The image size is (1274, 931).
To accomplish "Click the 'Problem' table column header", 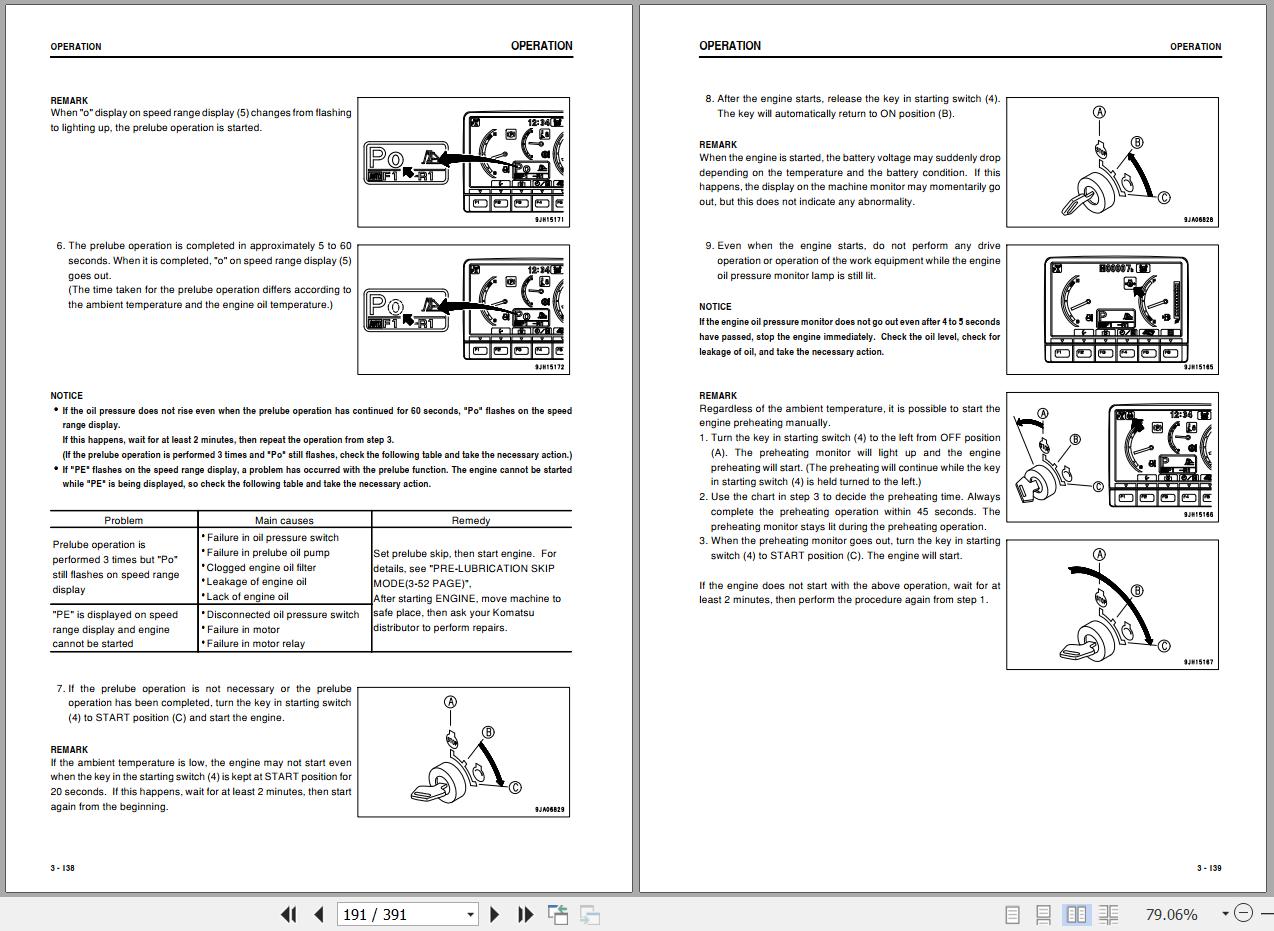I will tap(124, 520).
